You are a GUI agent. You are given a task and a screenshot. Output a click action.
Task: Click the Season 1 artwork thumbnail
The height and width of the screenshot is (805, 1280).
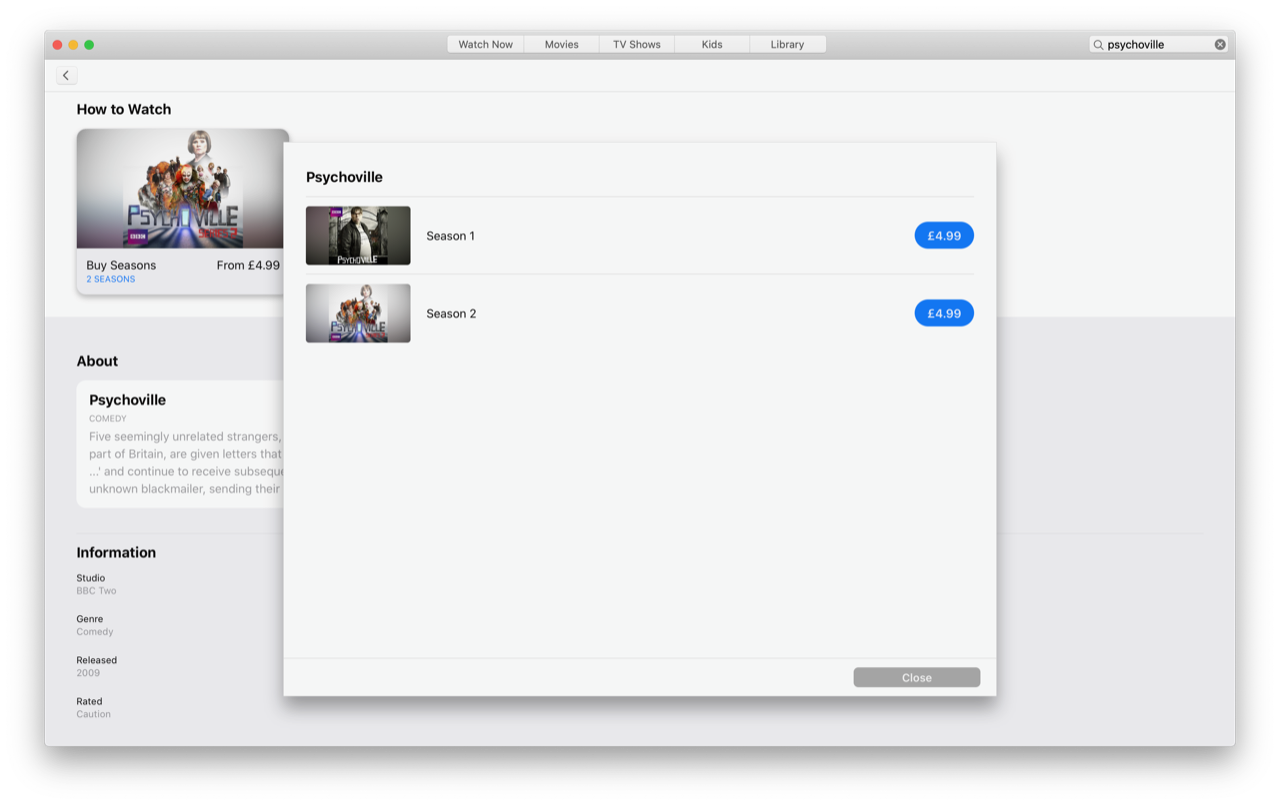coord(358,236)
